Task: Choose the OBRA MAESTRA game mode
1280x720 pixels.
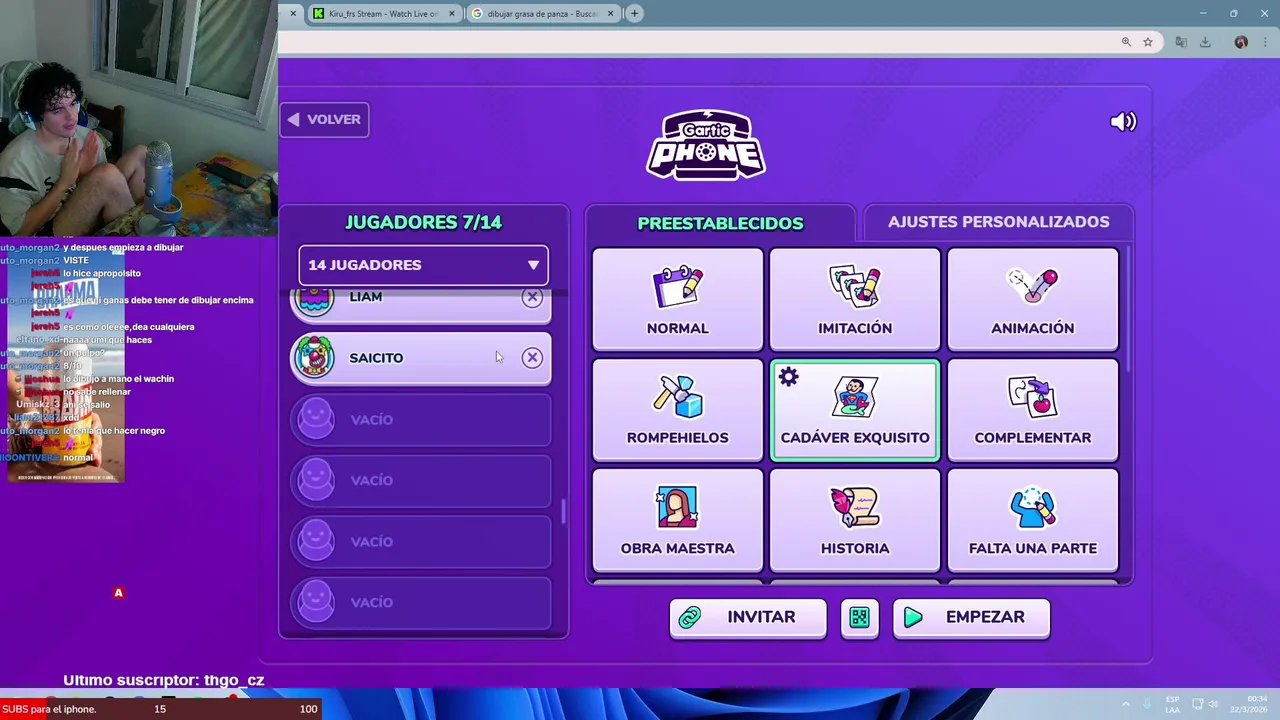Action: pyautogui.click(x=677, y=520)
